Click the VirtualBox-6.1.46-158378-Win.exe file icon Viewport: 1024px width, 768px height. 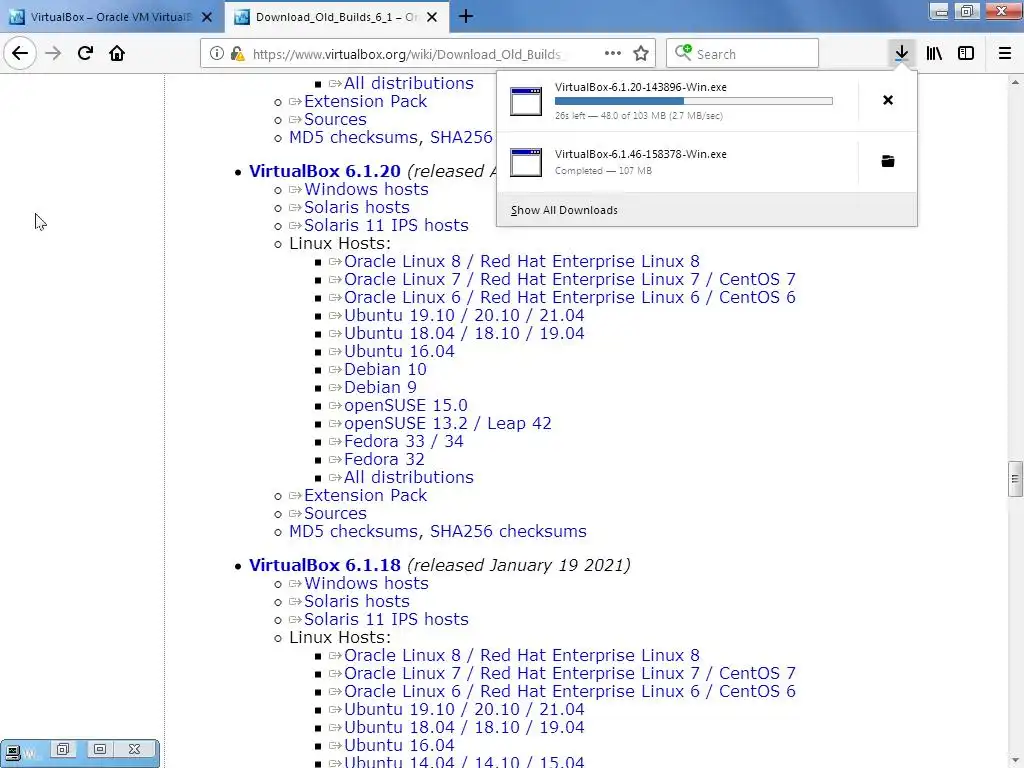(x=526, y=163)
